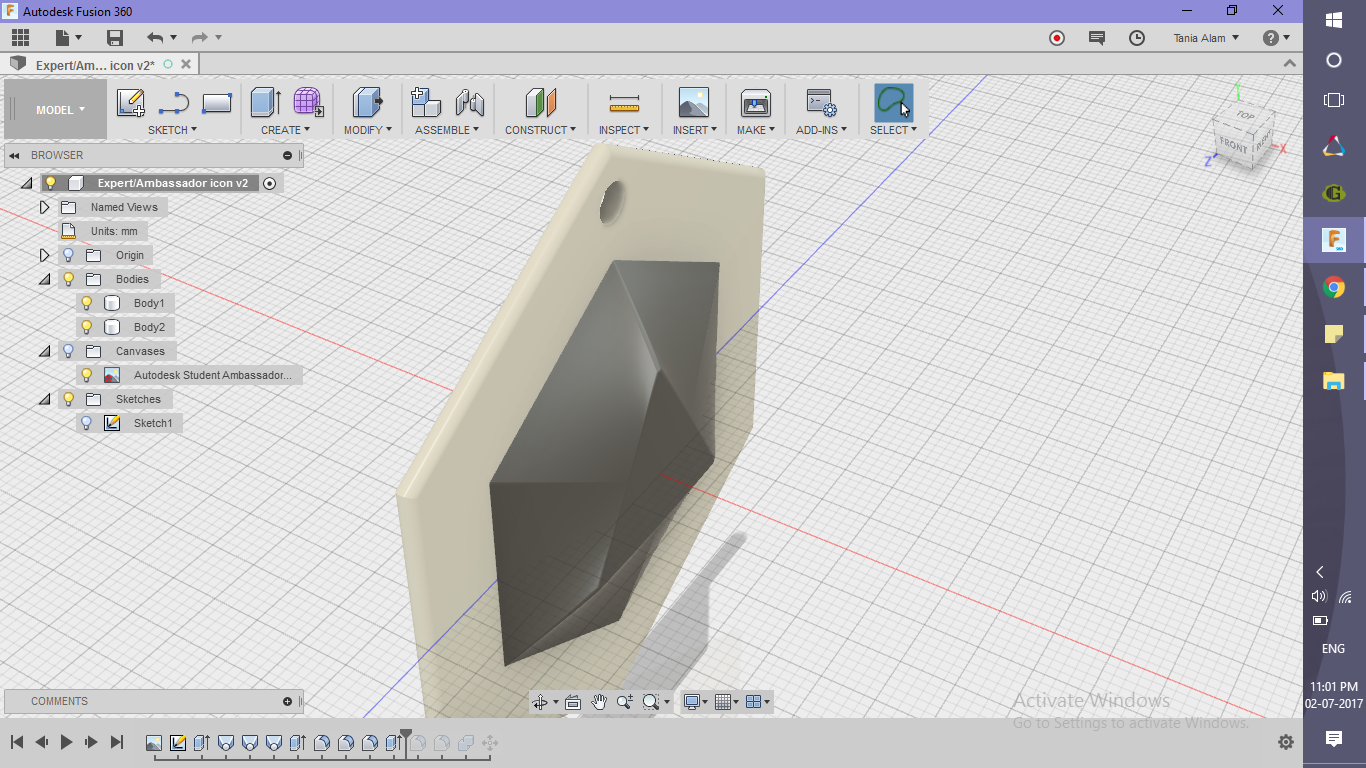Open the ASSEMBLE menu
1366x768 pixels.
[x=447, y=130]
